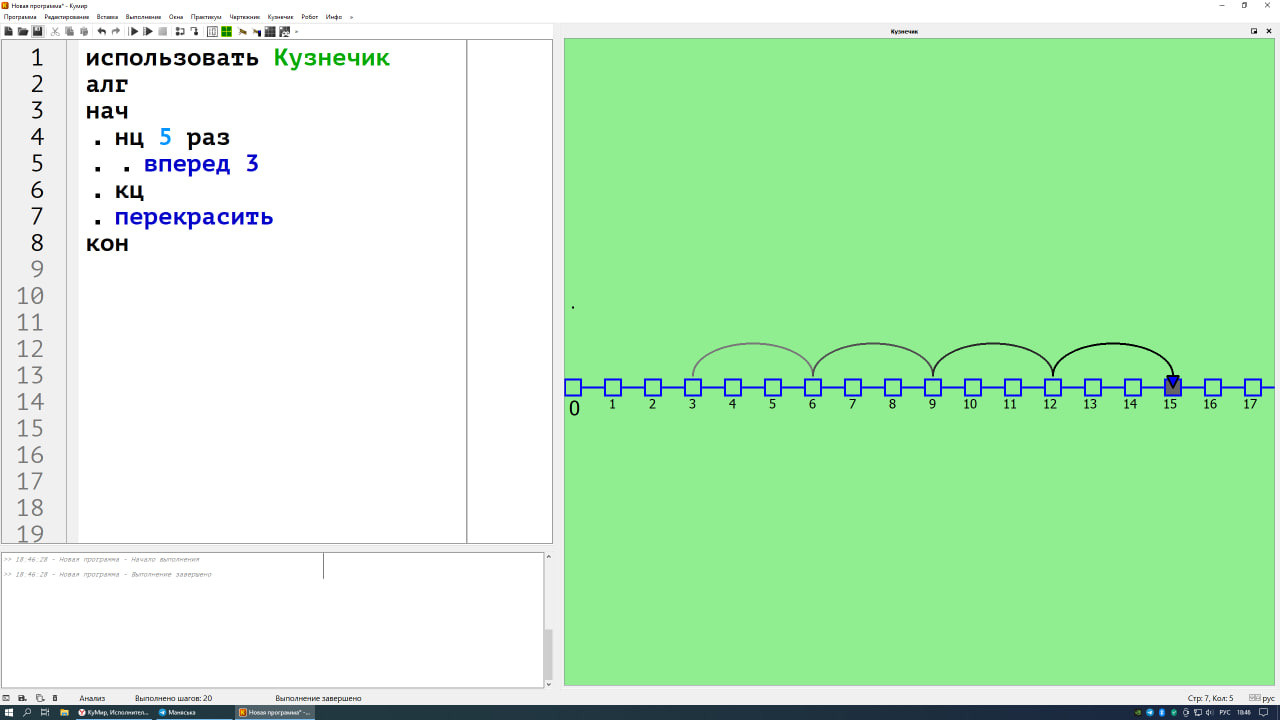
Task: Open the Программа menu
Action: (x=20, y=17)
